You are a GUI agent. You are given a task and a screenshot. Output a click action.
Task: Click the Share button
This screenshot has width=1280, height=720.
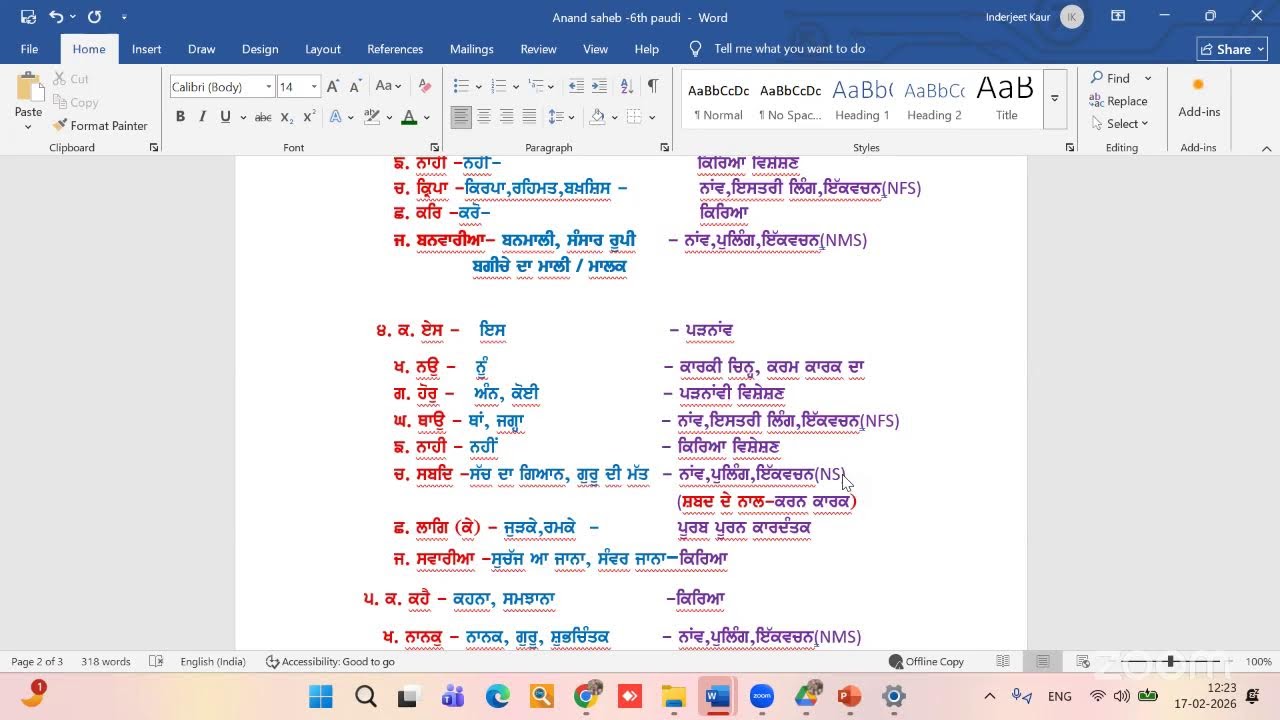(x=1232, y=49)
